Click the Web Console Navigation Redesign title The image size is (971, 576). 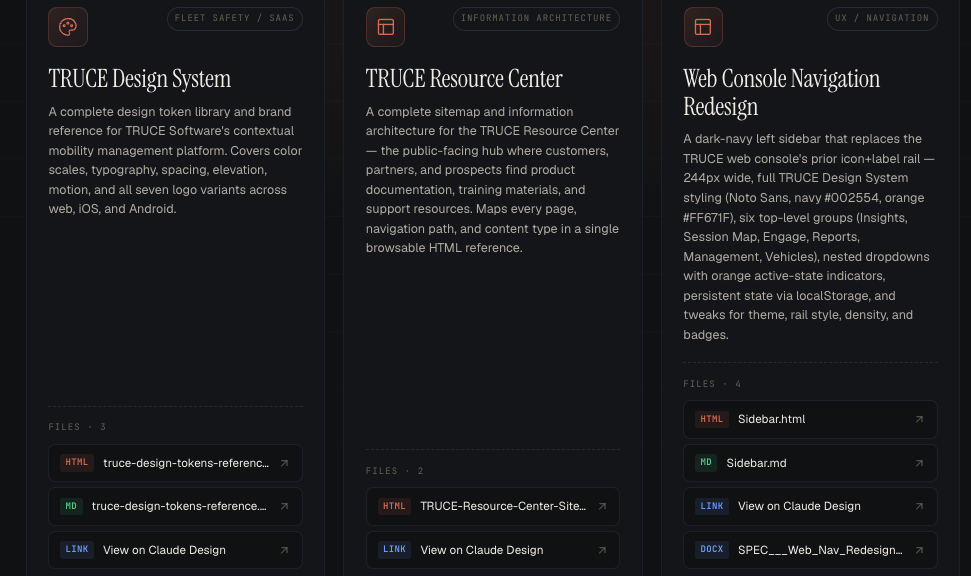tap(782, 93)
